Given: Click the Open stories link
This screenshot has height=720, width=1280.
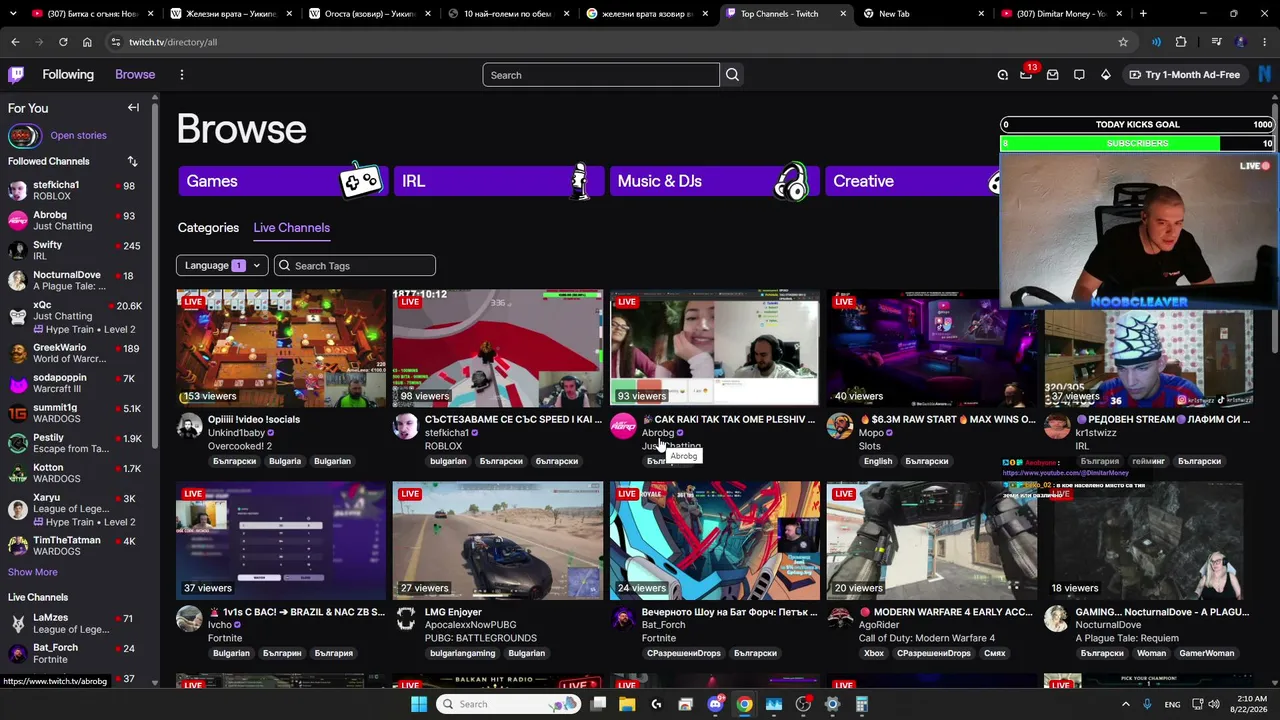Looking at the screenshot, I should 78,135.
